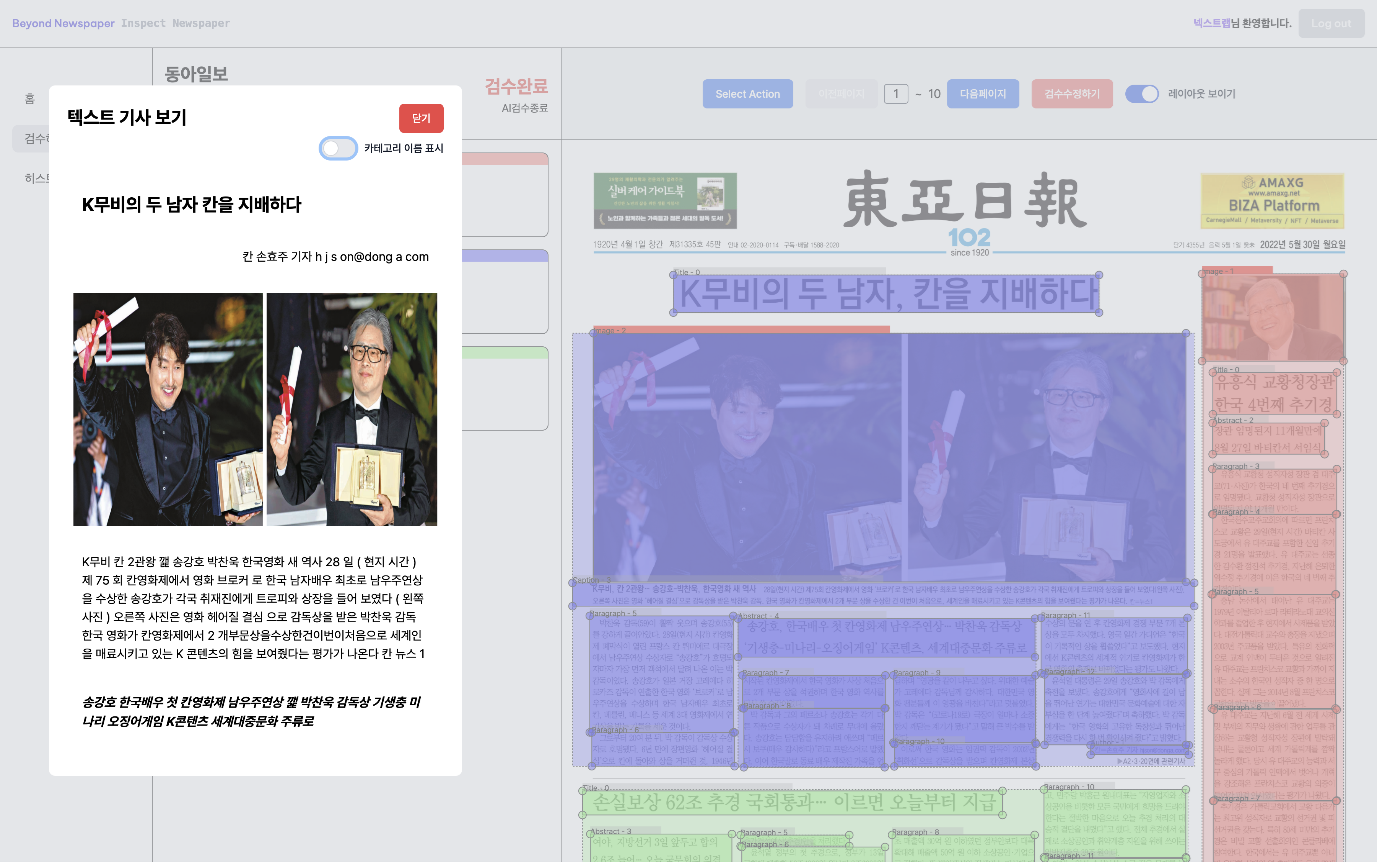Image resolution: width=1377 pixels, height=862 pixels.
Task: Select the 유흥식 교황청장관 title region
Action: (x=1273, y=394)
